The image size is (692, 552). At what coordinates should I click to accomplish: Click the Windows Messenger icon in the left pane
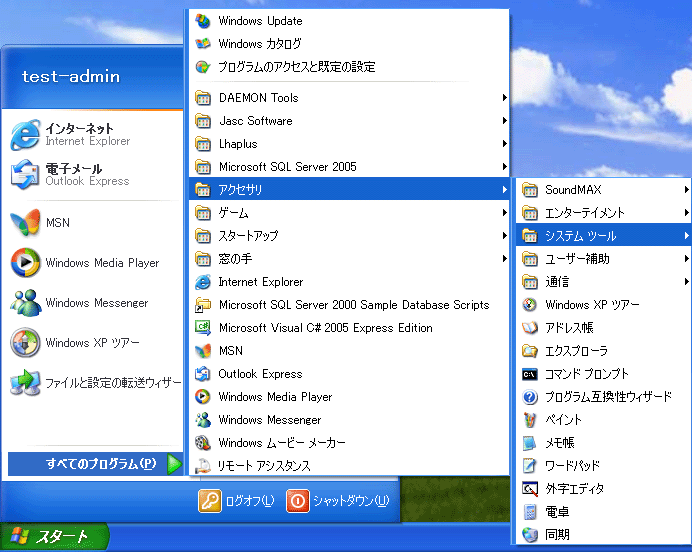(x=25, y=303)
